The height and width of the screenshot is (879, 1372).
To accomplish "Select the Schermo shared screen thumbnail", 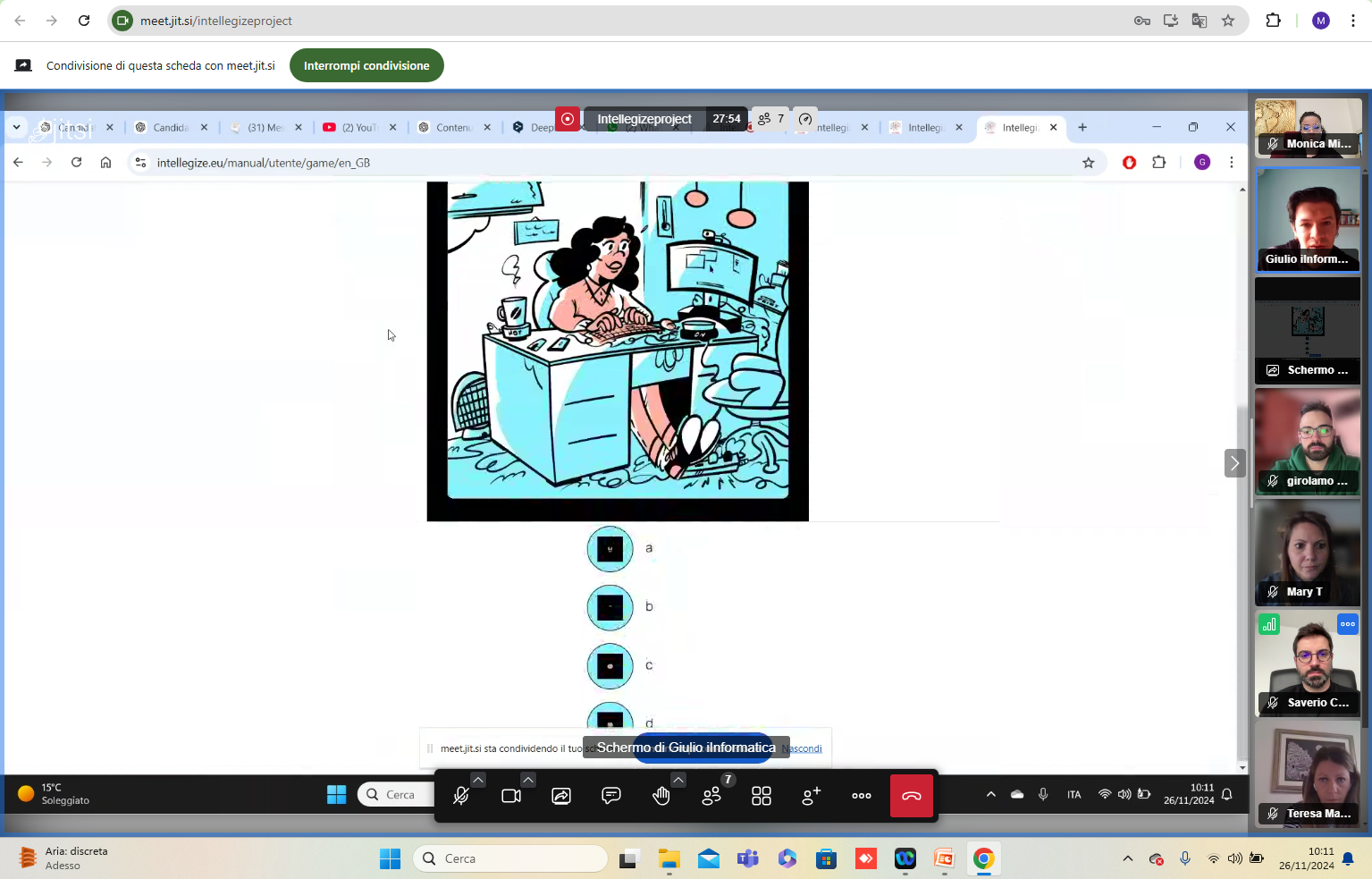I will tap(1308, 330).
